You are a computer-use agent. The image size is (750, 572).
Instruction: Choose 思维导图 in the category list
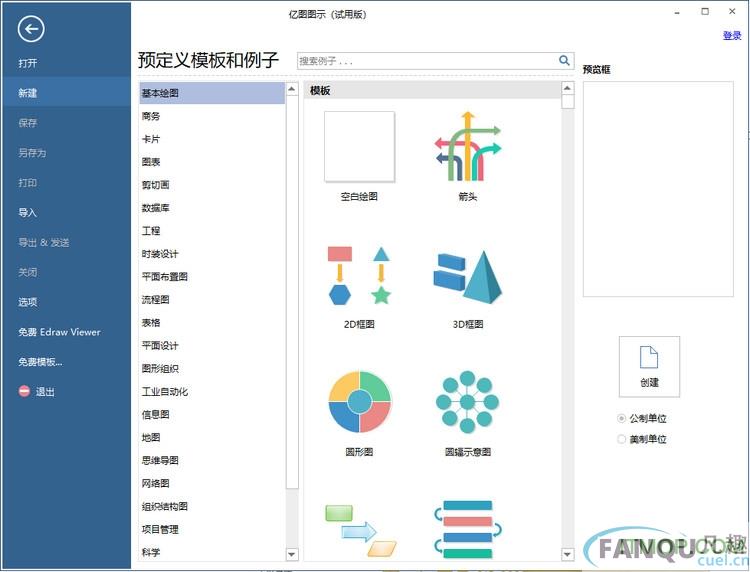[x=160, y=461]
